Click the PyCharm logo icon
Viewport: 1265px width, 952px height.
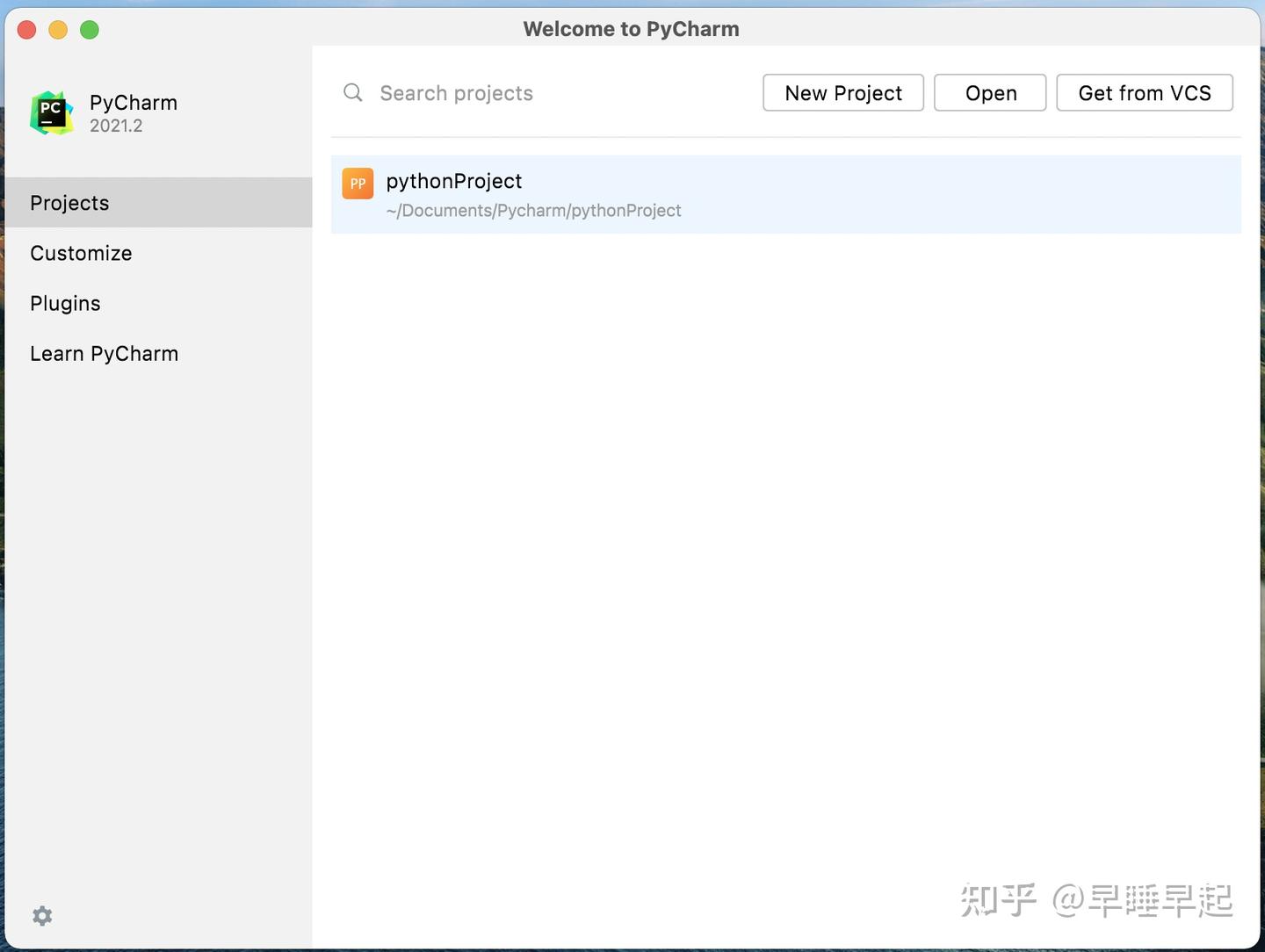(x=52, y=113)
